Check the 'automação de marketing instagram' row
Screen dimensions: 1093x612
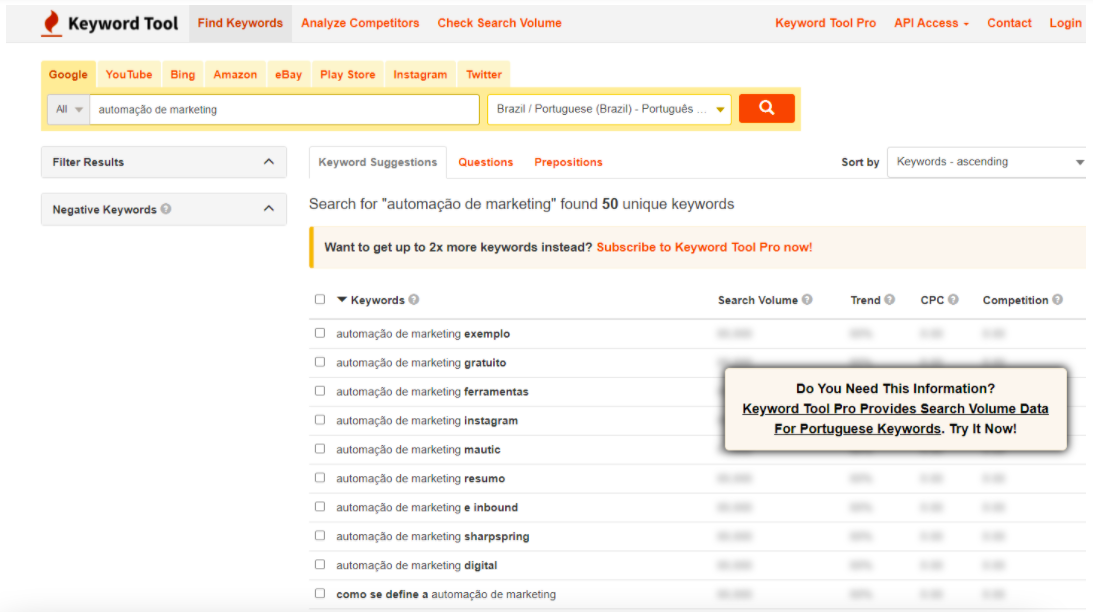320,420
